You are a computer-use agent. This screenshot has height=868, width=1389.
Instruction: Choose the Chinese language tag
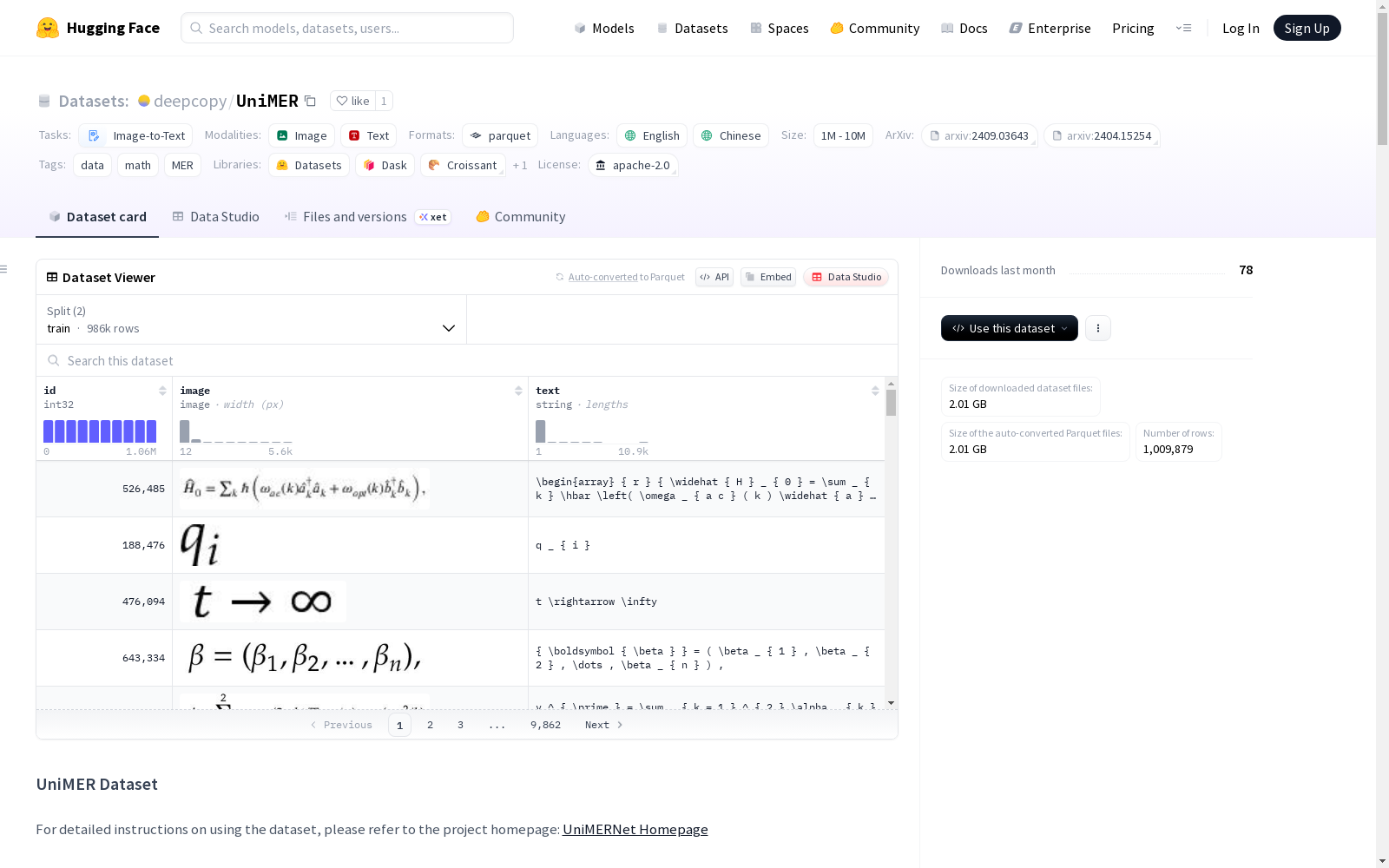pos(730,135)
